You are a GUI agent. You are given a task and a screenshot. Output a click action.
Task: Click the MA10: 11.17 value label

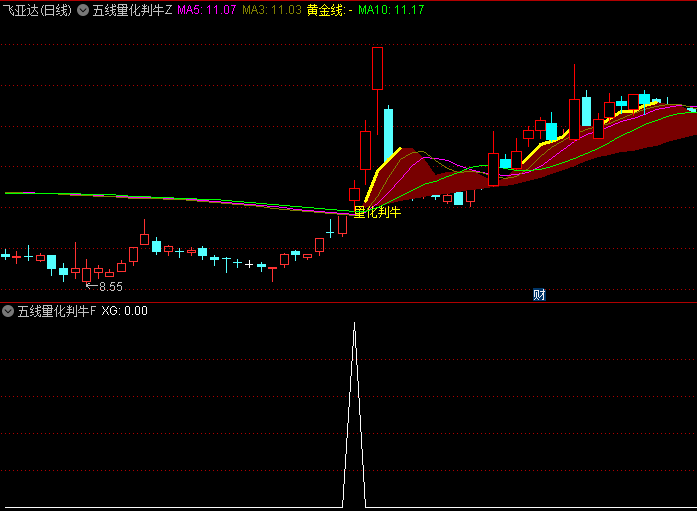(x=391, y=10)
